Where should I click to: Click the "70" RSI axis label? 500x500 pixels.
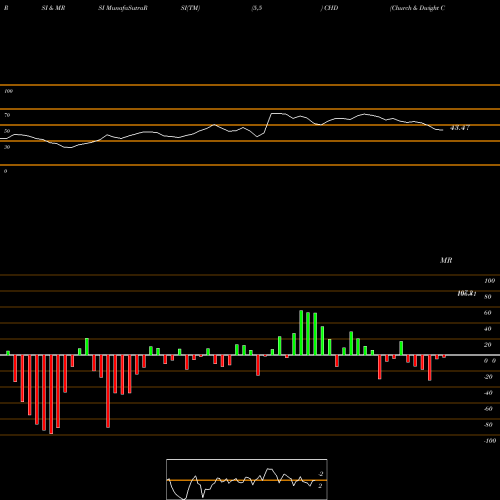tap(7, 115)
